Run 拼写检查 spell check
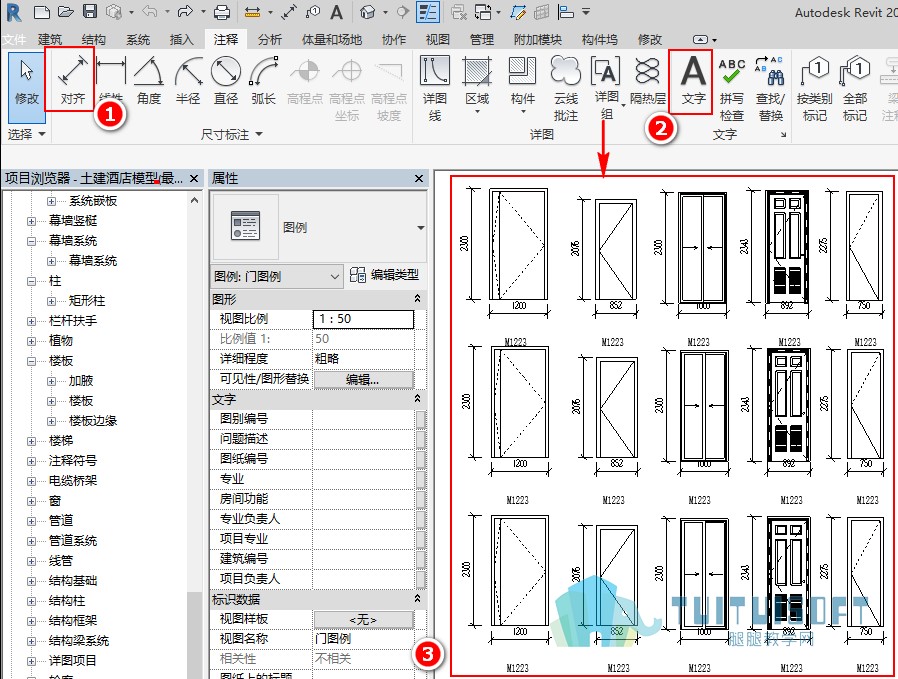The image size is (898, 679). (x=731, y=89)
